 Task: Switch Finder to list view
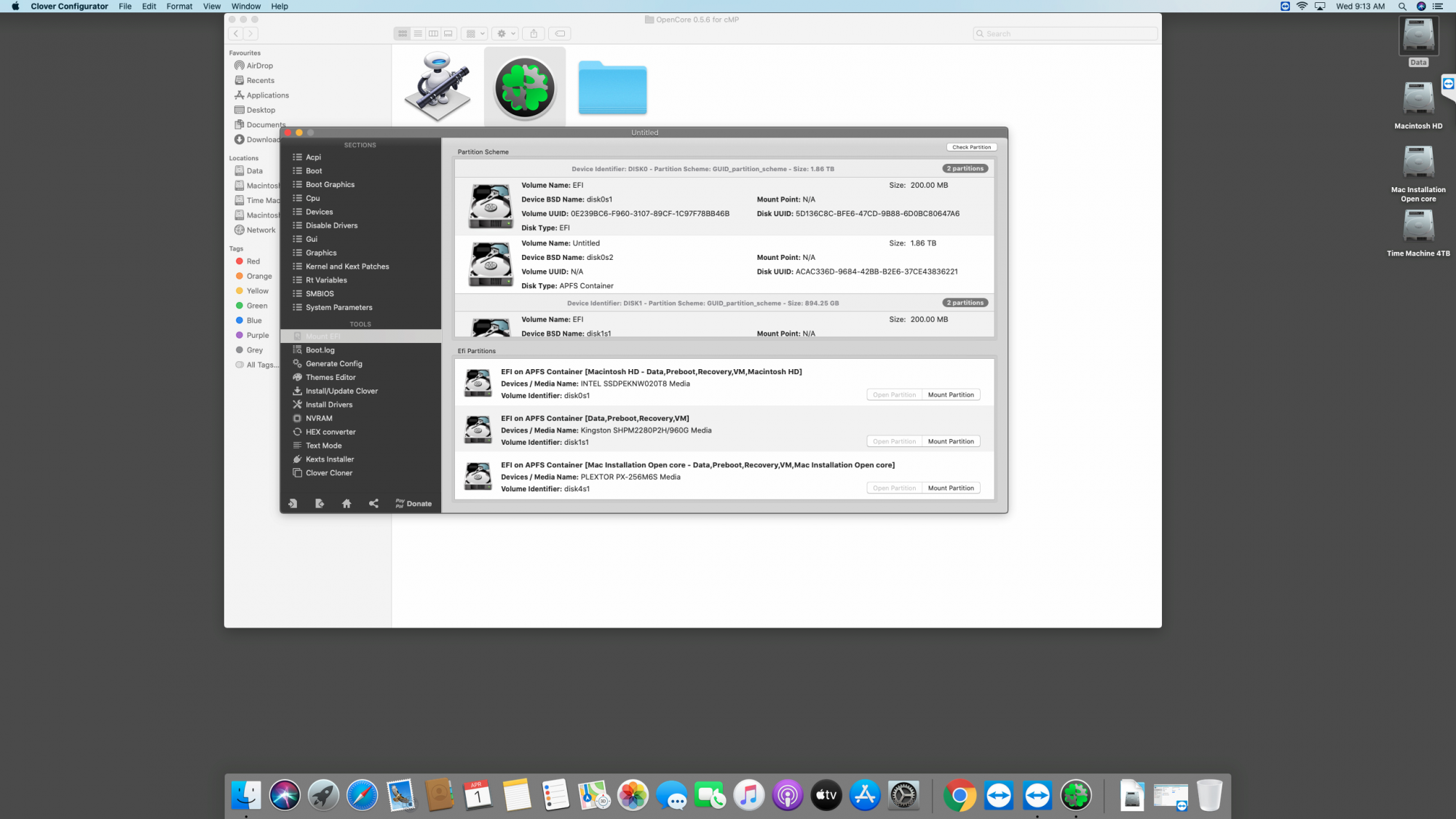point(418,33)
